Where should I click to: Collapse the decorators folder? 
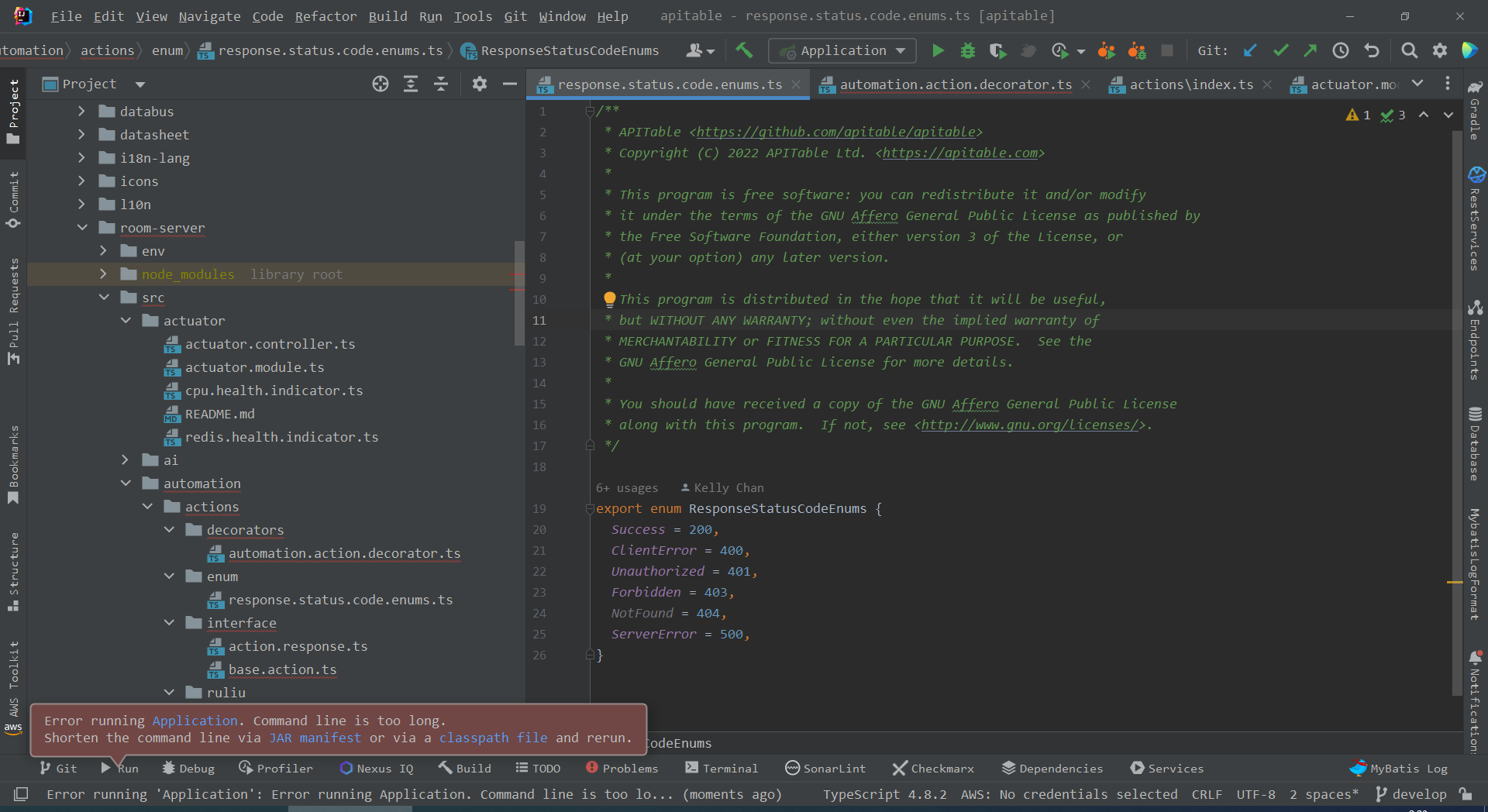point(168,530)
